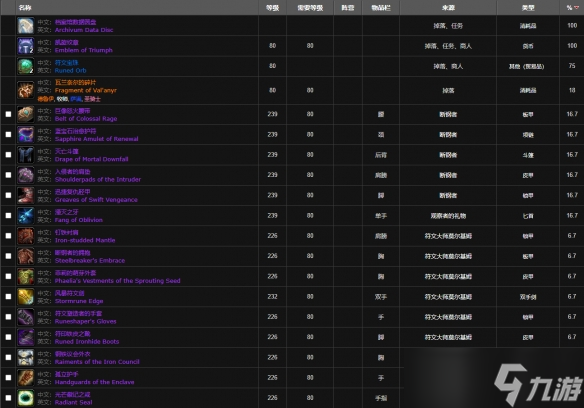This screenshot has width=584, height=408.
Task: Click the Archivum Data Disc item icon
Action: tap(25, 26)
